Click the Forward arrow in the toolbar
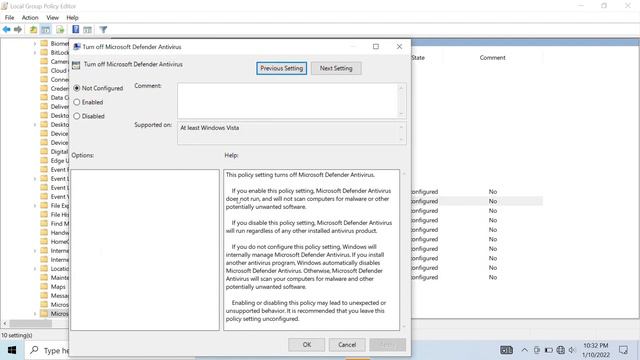The width and height of the screenshot is (640, 360). click(18, 29)
